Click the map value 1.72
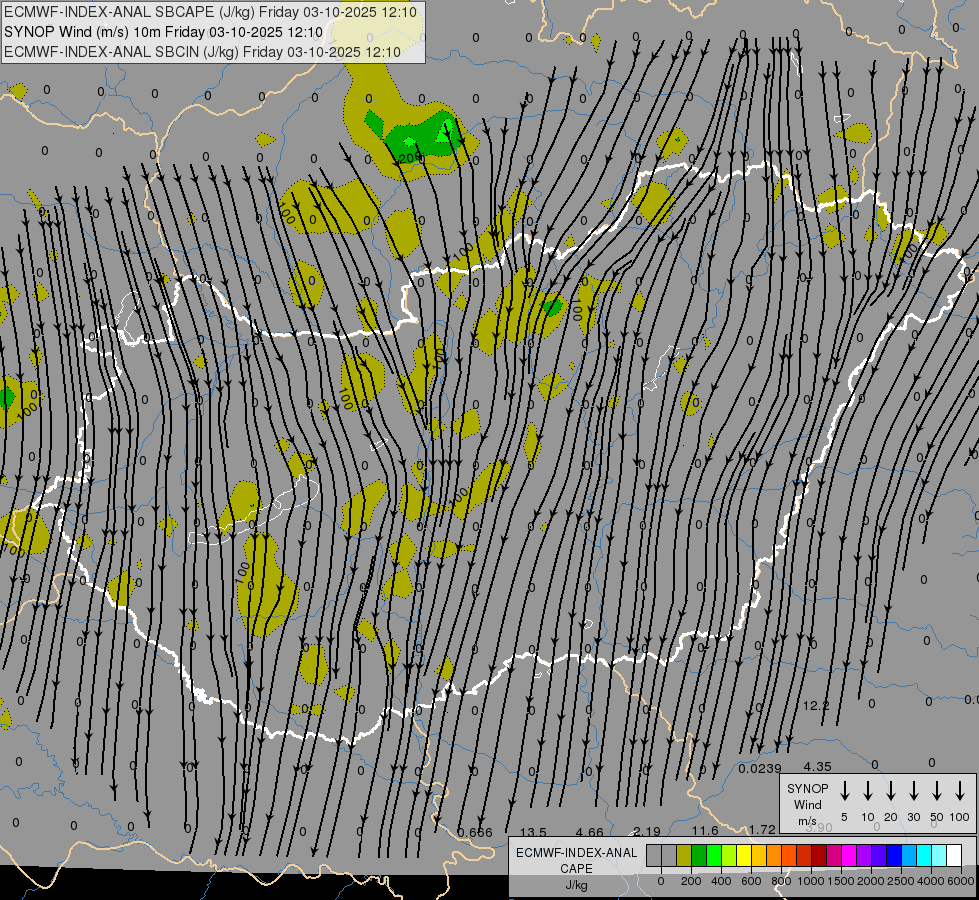Image resolution: width=979 pixels, height=900 pixels. click(762, 829)
